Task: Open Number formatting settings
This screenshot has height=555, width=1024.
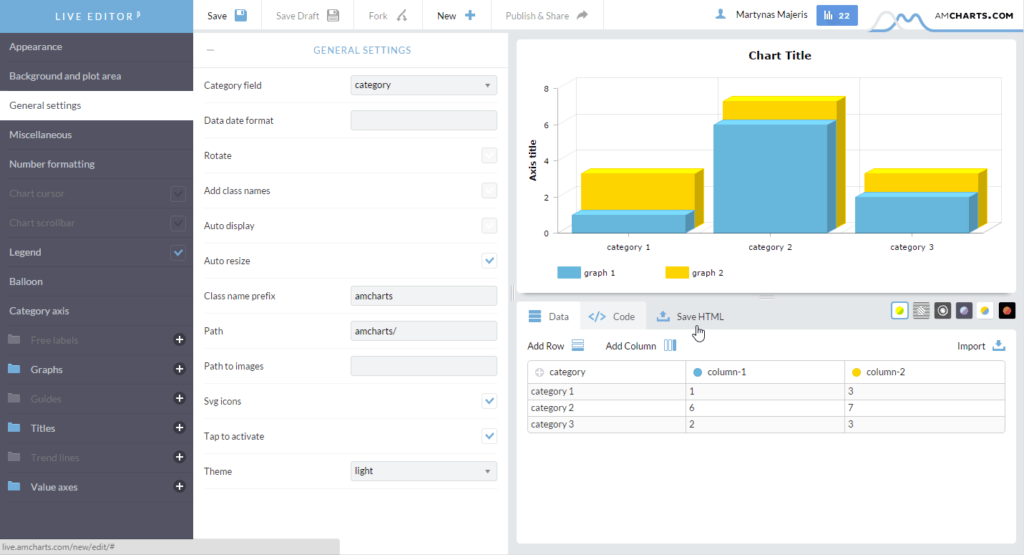Action: click(97, 164)
